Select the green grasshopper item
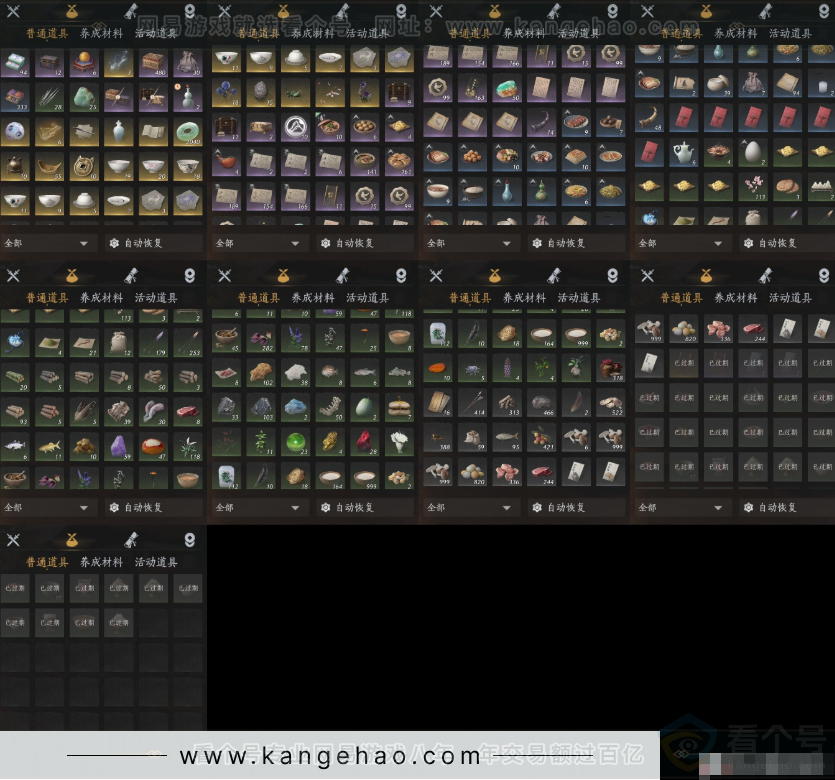This screenshot has height=780, width=835. (296, 93)
